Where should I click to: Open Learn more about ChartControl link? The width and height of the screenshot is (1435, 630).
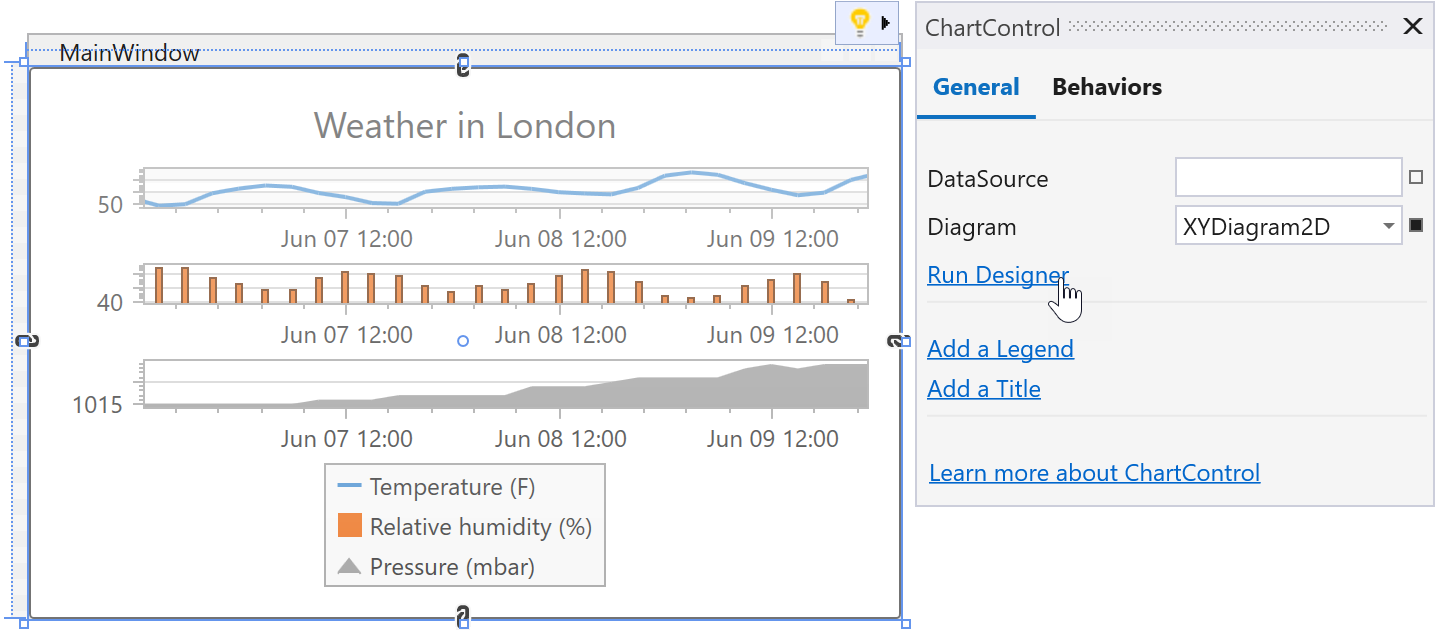[x=1094, y=473]
